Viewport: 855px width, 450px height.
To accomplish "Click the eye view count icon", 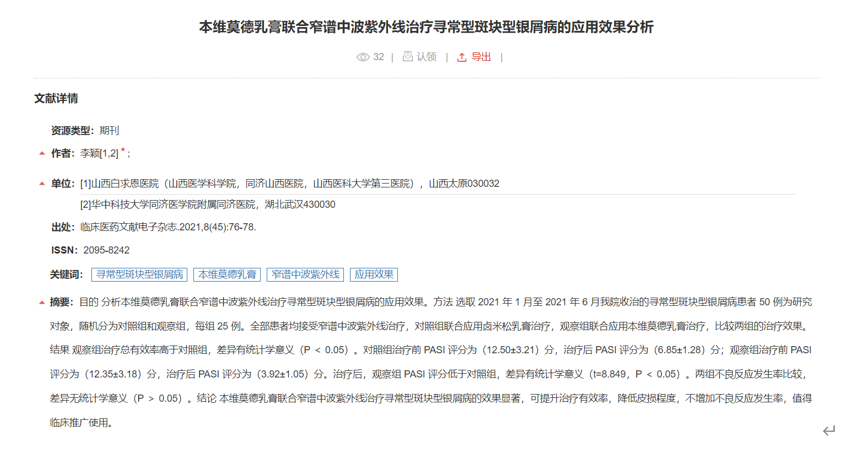I will (363, 57).
